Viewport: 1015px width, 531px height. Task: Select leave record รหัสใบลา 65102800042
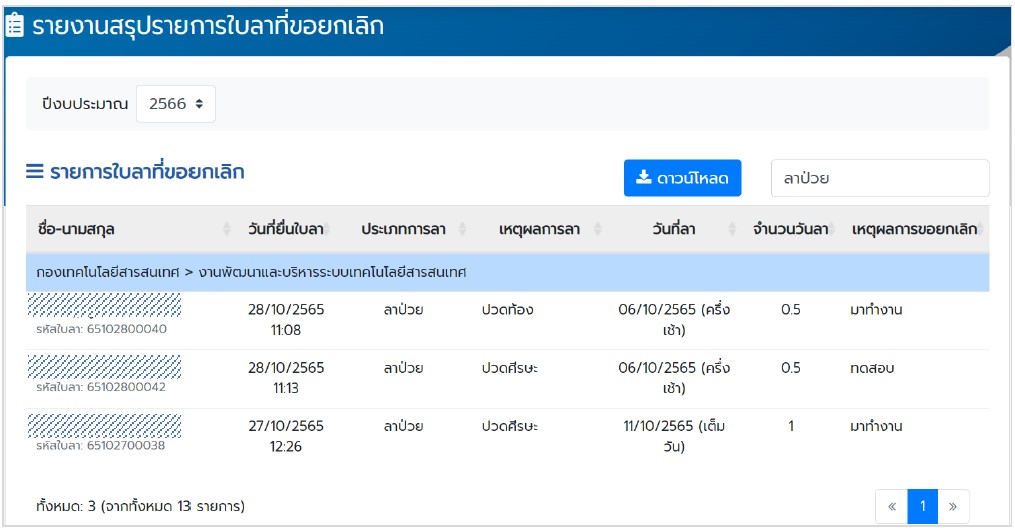(x=102, y=387)
